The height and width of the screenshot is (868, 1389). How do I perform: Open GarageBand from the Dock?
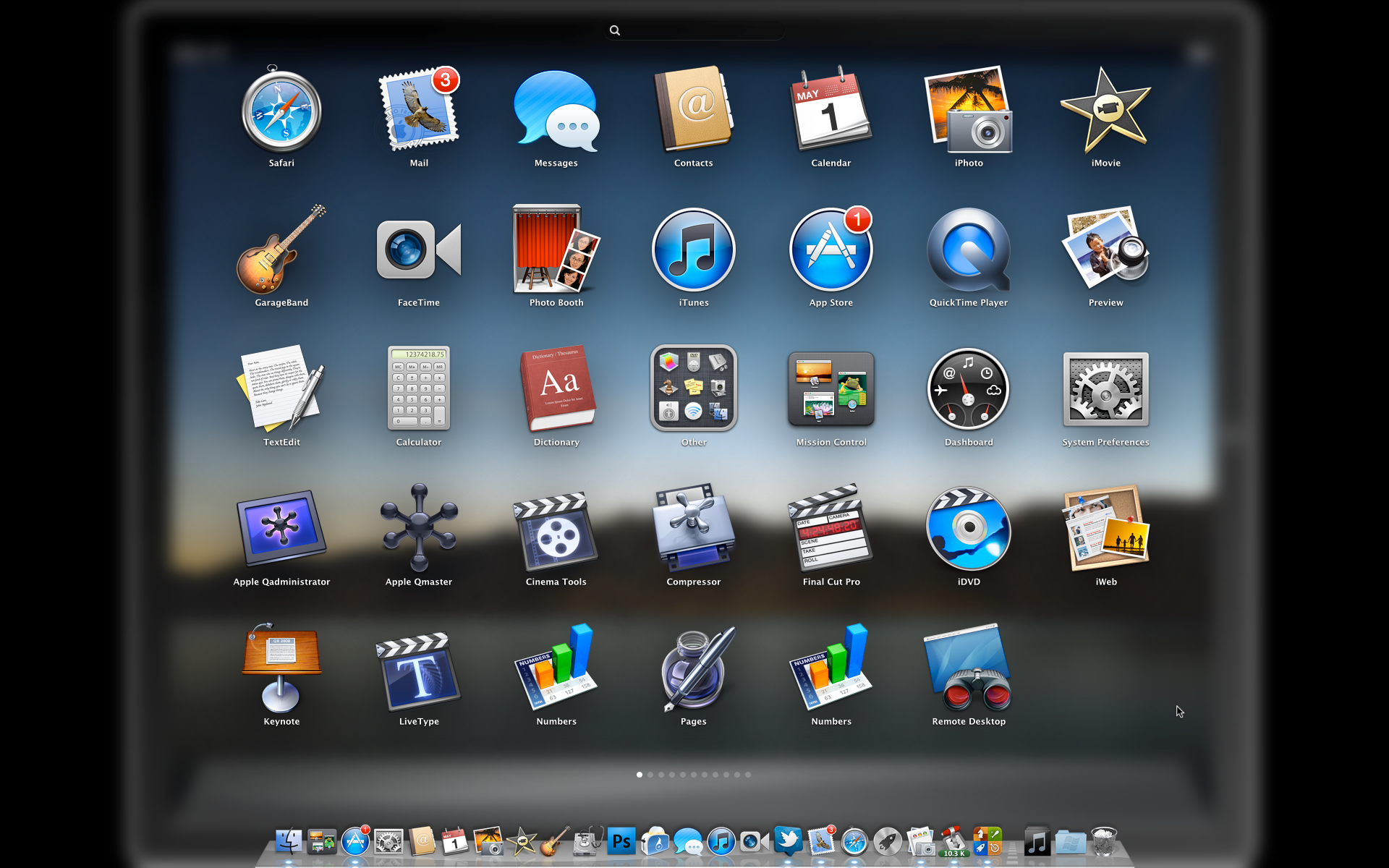[555, 841]
